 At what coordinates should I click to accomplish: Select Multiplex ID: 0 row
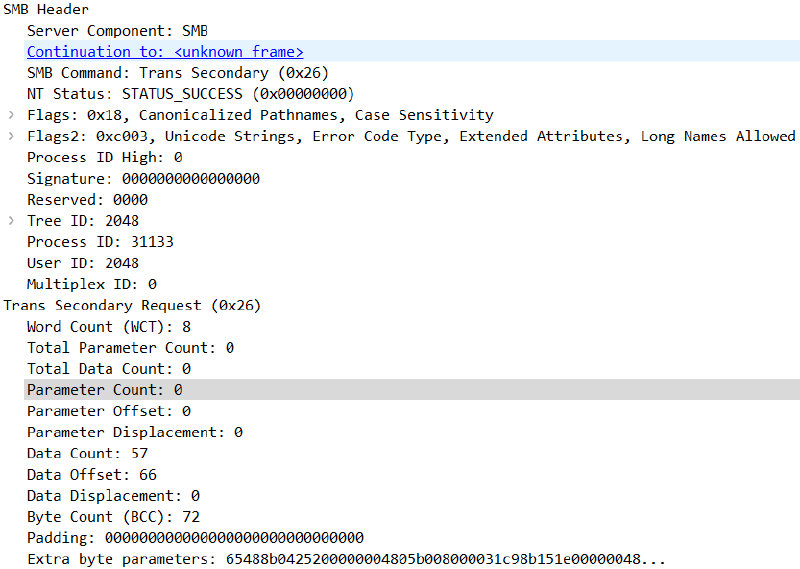91,284
